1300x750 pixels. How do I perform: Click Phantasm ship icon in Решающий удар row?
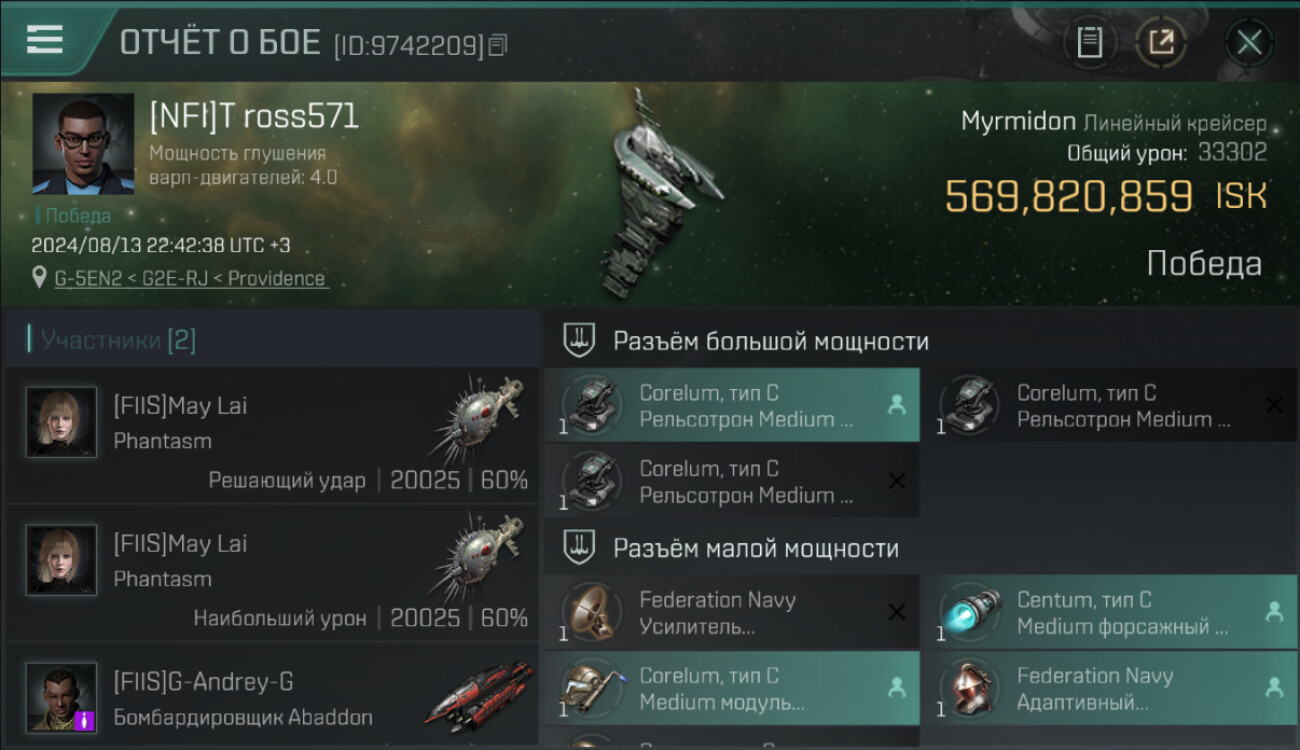pos(479,420)
